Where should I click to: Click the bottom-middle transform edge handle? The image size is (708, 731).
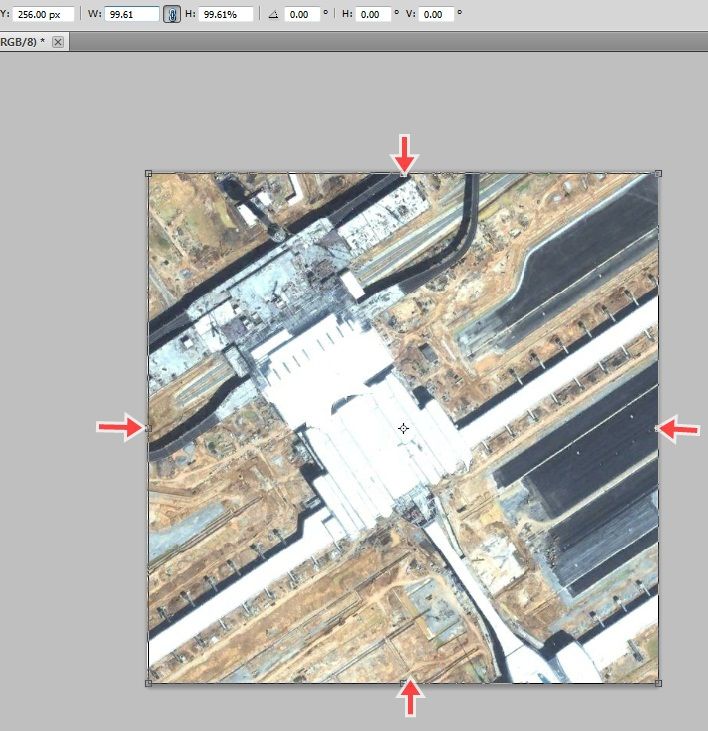403,683
